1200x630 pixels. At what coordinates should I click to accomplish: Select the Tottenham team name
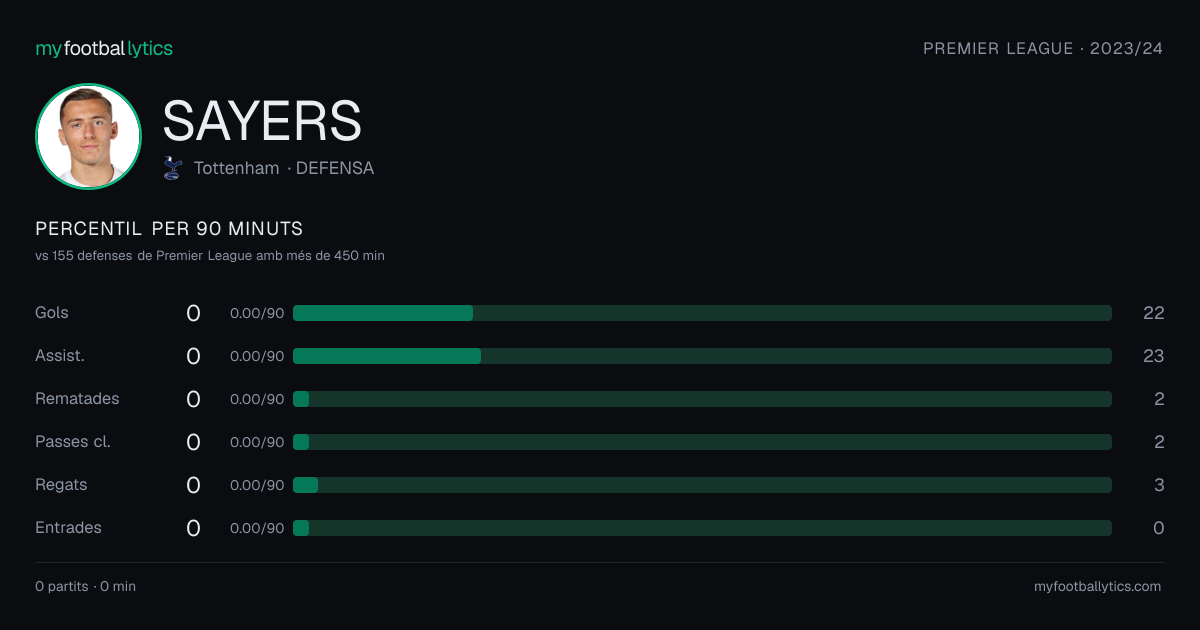pos(236,168)
